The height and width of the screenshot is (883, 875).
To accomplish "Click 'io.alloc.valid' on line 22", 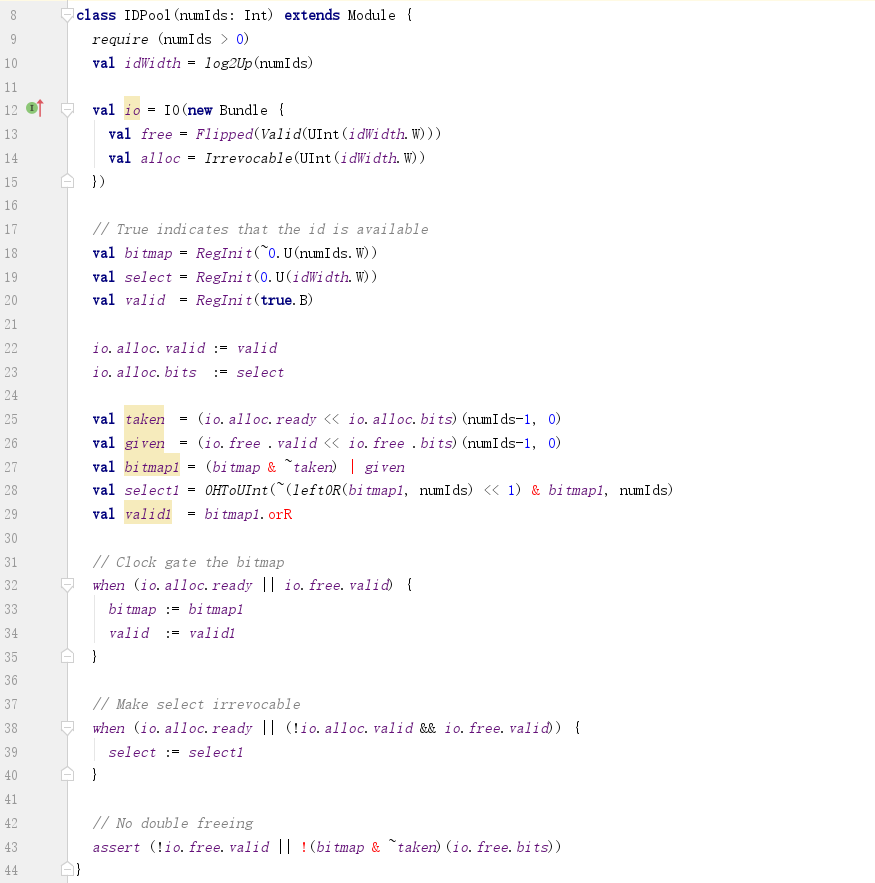I will point(149,348).
